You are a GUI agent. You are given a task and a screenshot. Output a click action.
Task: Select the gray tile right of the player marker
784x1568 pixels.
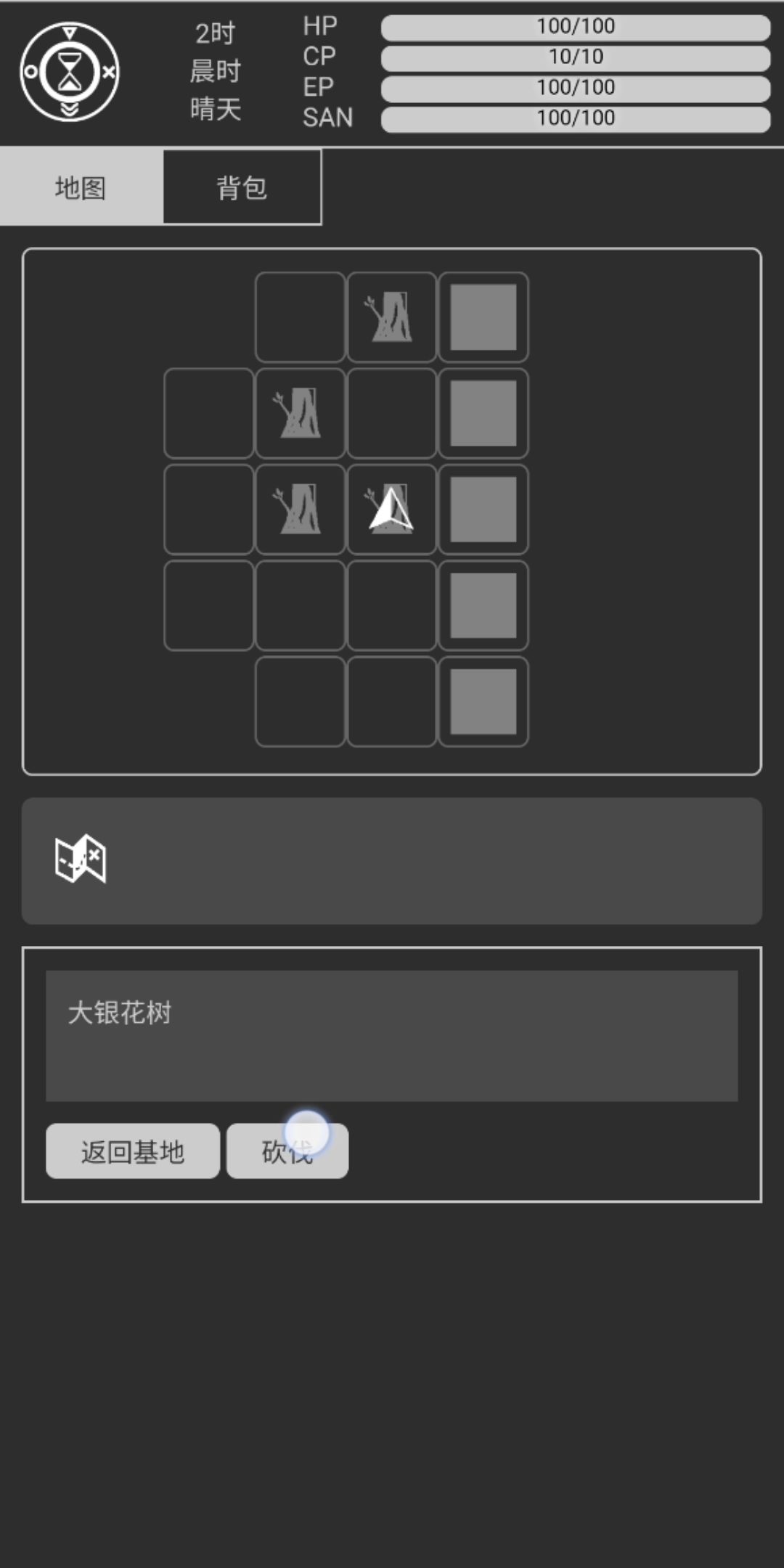[483, 510]
